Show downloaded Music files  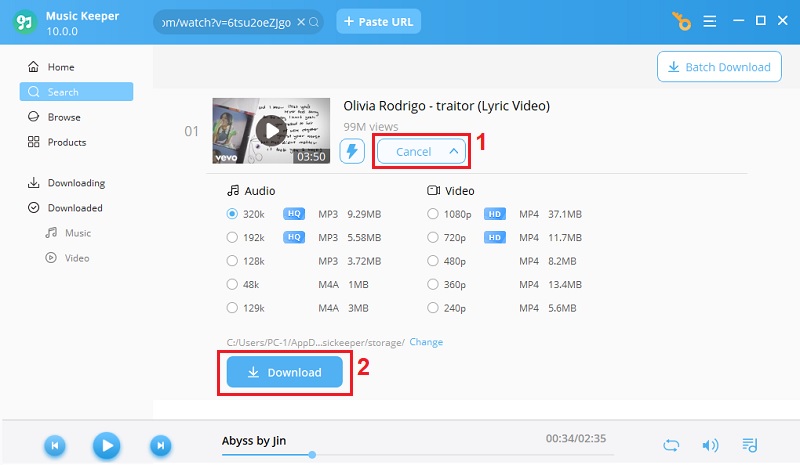(x=68, y=233)
